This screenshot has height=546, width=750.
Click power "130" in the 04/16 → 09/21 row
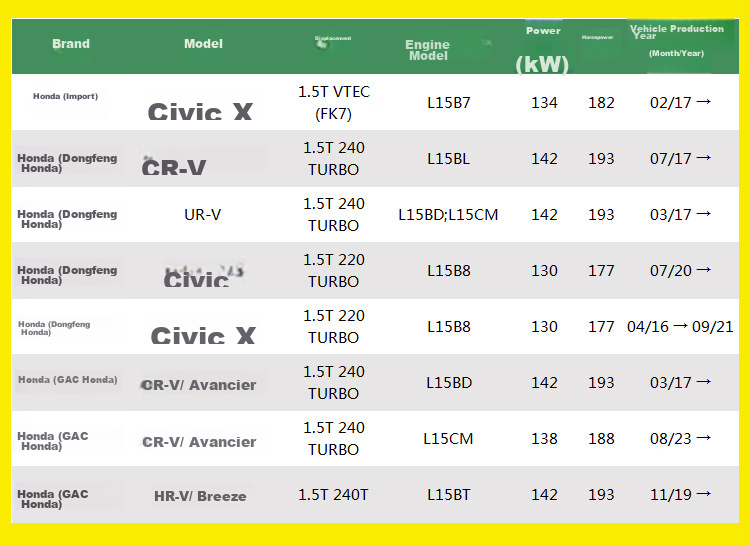[544, 327]
